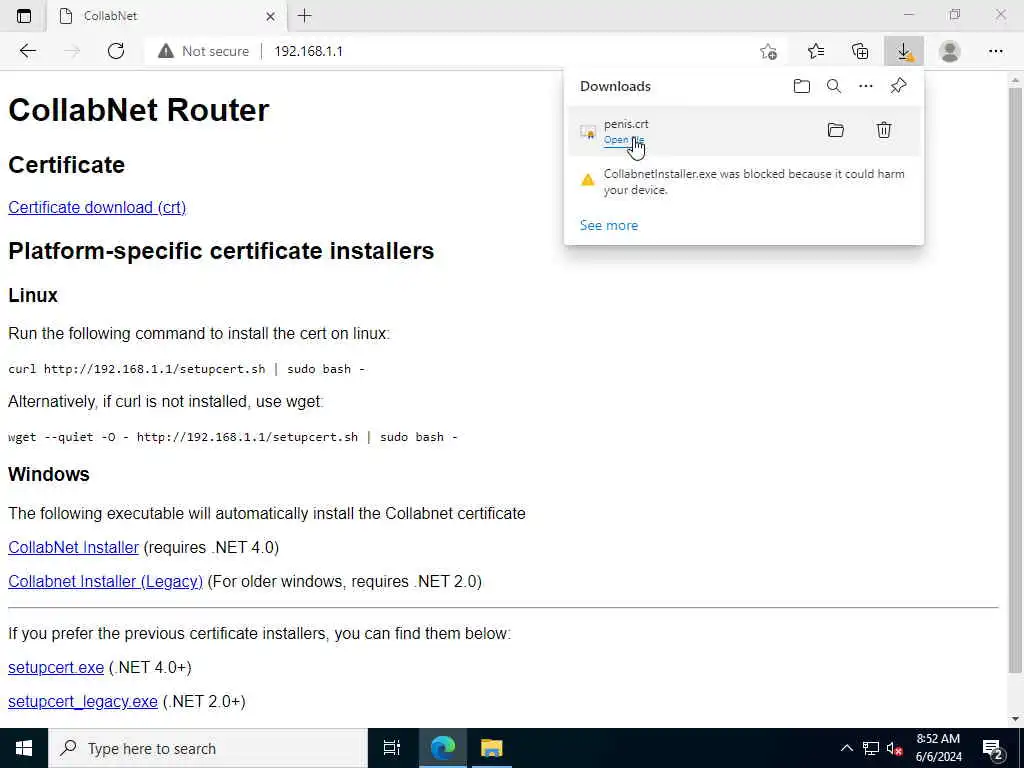Image resolution: width=1024 pixels, height=768 pixels.
Task: Click the Downloads panel title
Action: click(x=615, y=86)
